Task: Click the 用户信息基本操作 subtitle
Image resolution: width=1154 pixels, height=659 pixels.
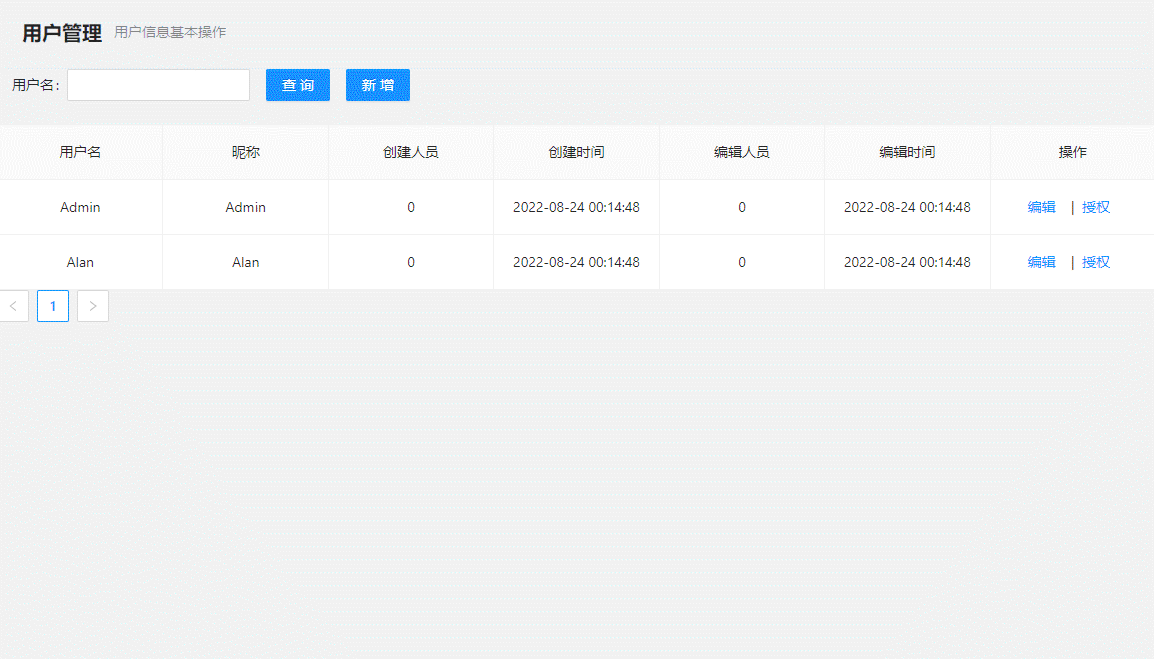Action: [170, 32]
